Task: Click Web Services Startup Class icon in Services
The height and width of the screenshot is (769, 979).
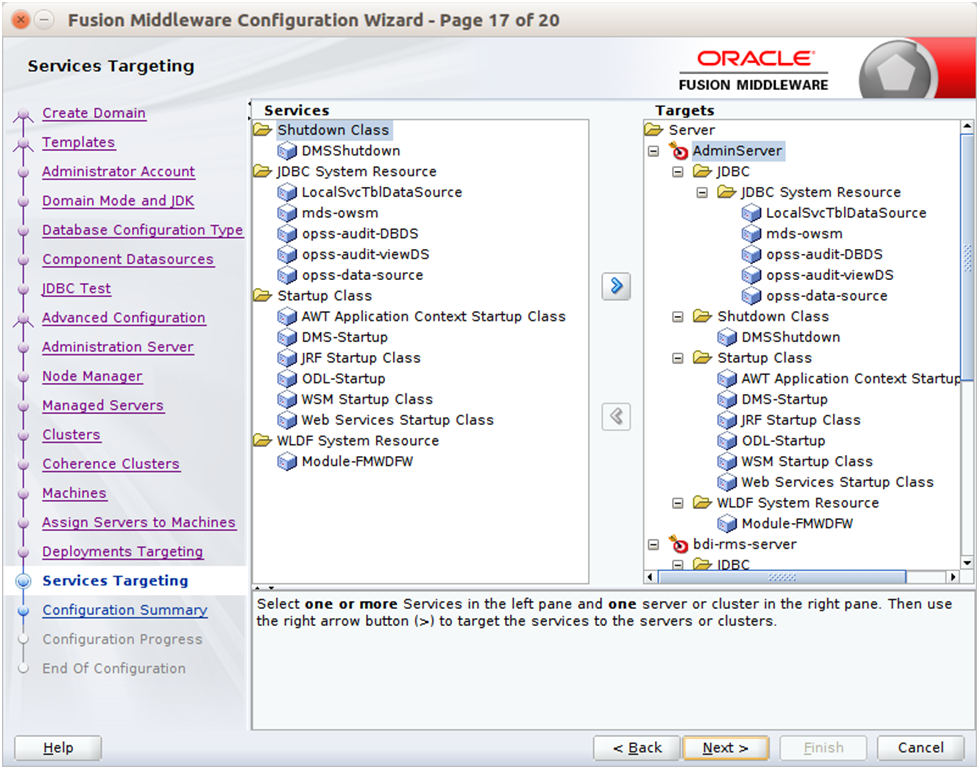Action: pos(287,420)
